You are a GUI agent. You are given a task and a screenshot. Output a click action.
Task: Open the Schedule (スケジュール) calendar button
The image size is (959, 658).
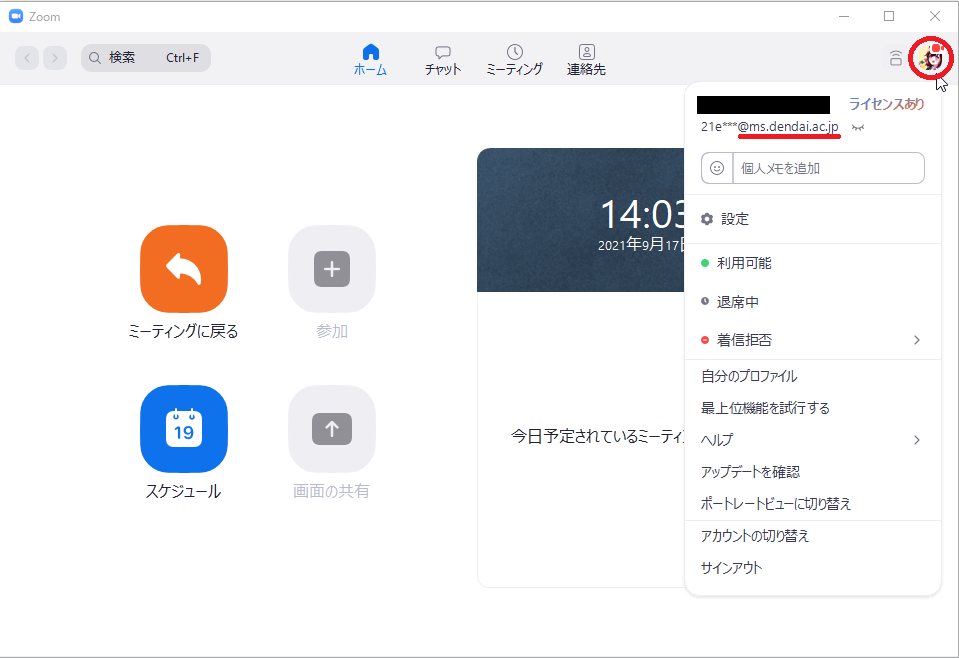[183, 429]
